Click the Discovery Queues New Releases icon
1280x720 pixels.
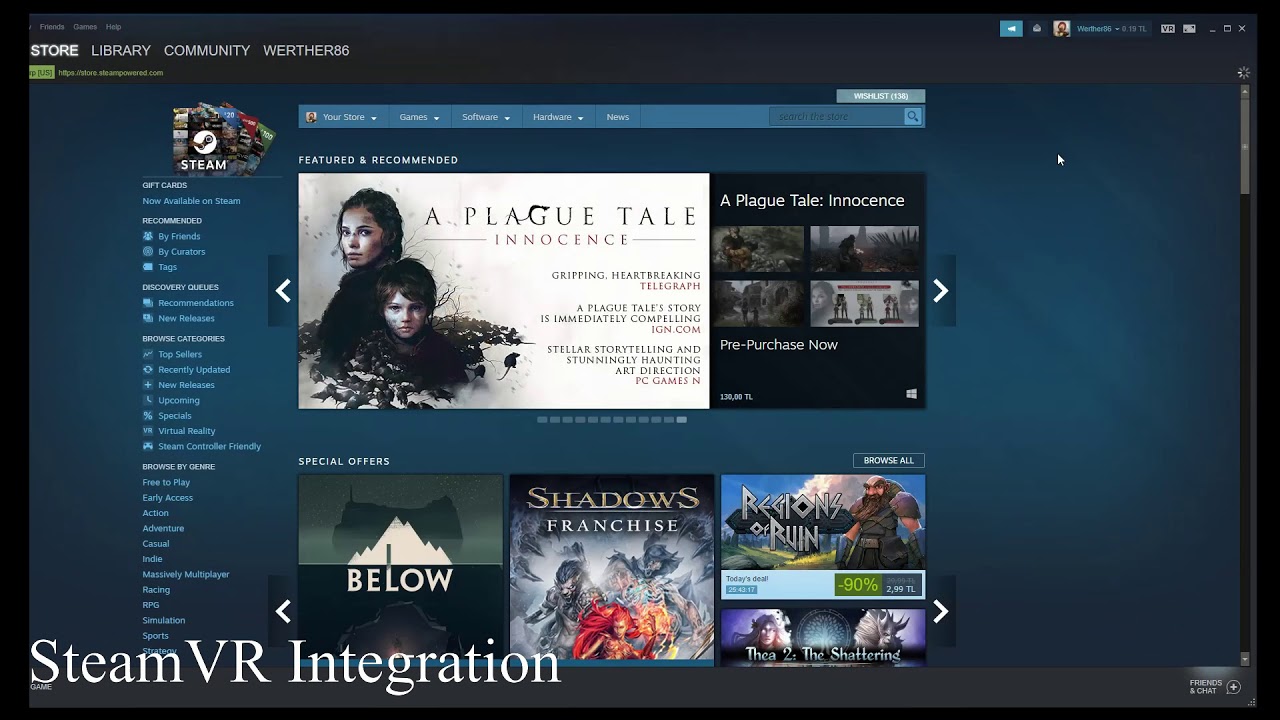(148, 318)
